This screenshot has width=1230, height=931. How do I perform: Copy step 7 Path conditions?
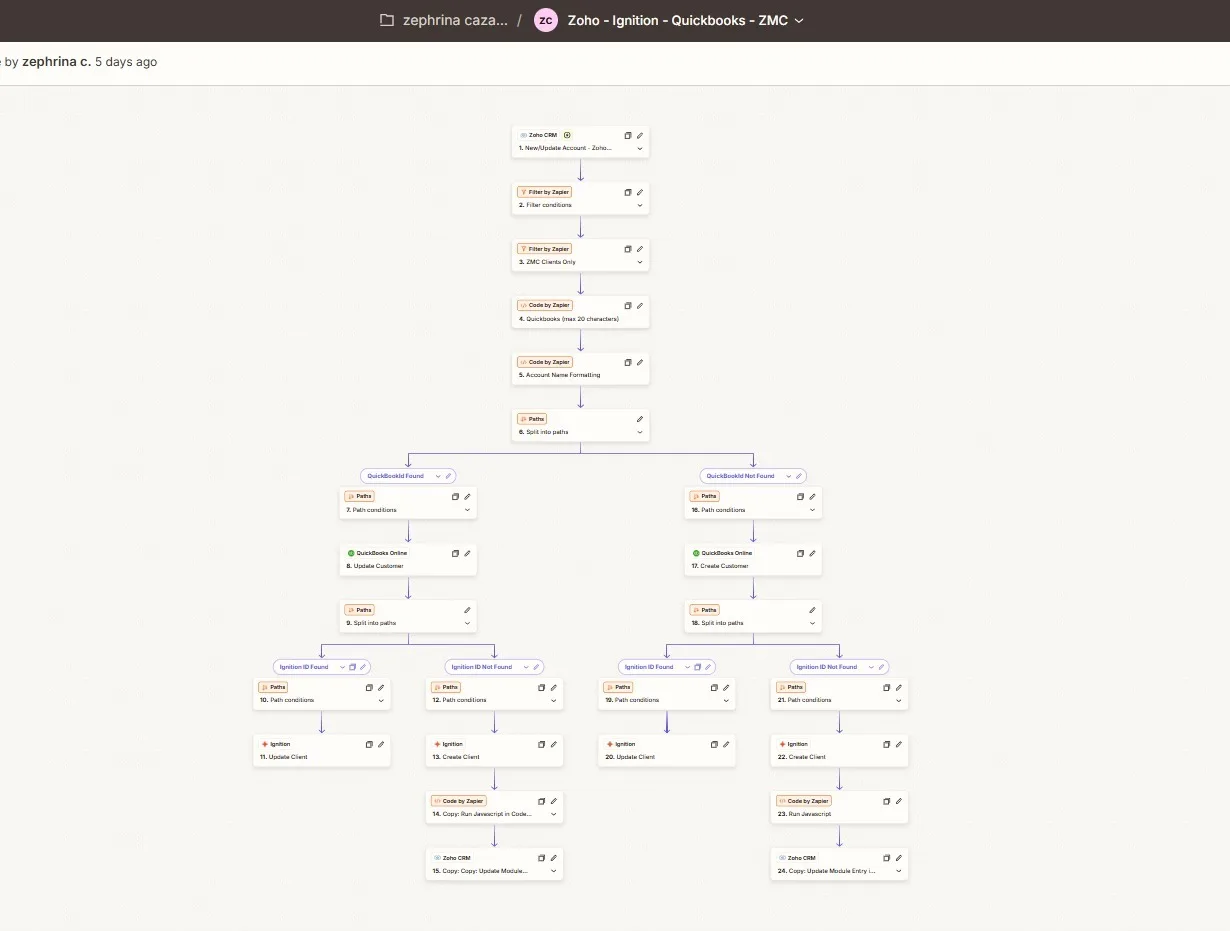pos(455,496)
